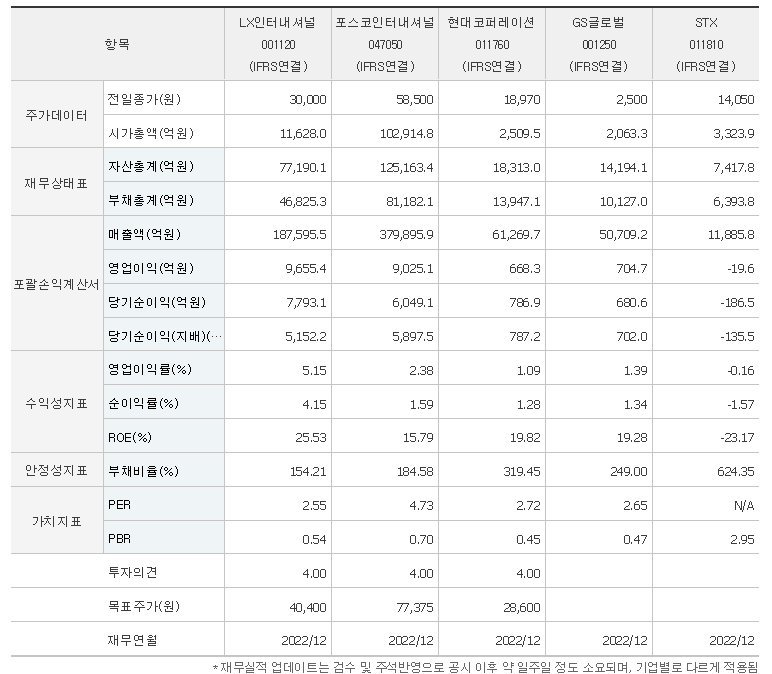Select stock code 001120
The height and width of the screenshot is (674, 772).
click(x=278, y=45)
